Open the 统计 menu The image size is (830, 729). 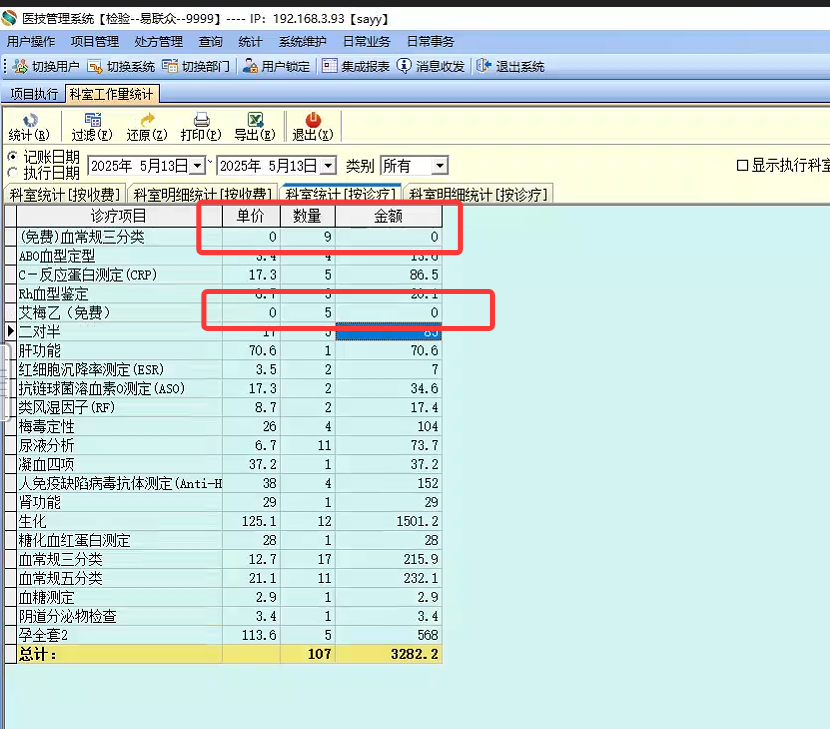[x=250, y=41]
